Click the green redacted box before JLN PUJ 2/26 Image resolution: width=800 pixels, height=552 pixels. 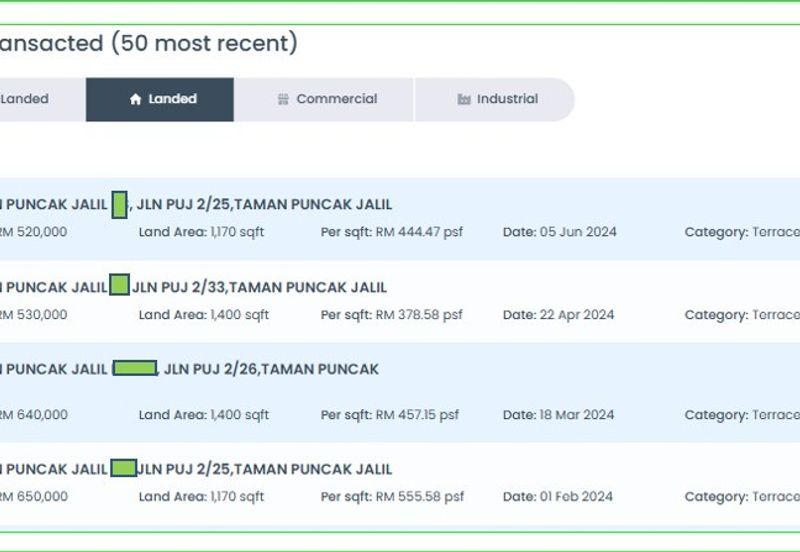pyautogui.click(x=135, y=369)
